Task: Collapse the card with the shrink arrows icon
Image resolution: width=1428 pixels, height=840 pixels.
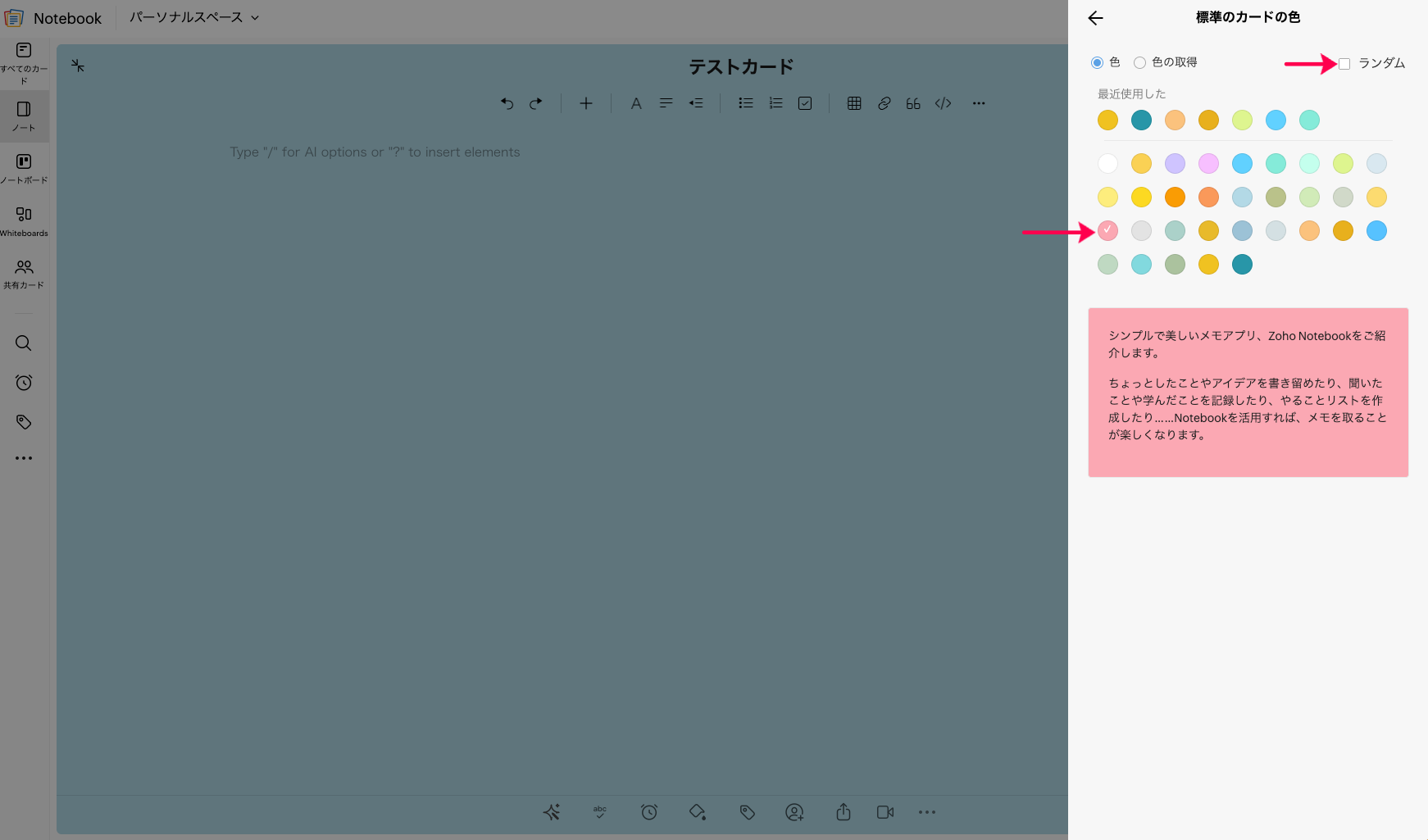Action: (x=78, y=66)
